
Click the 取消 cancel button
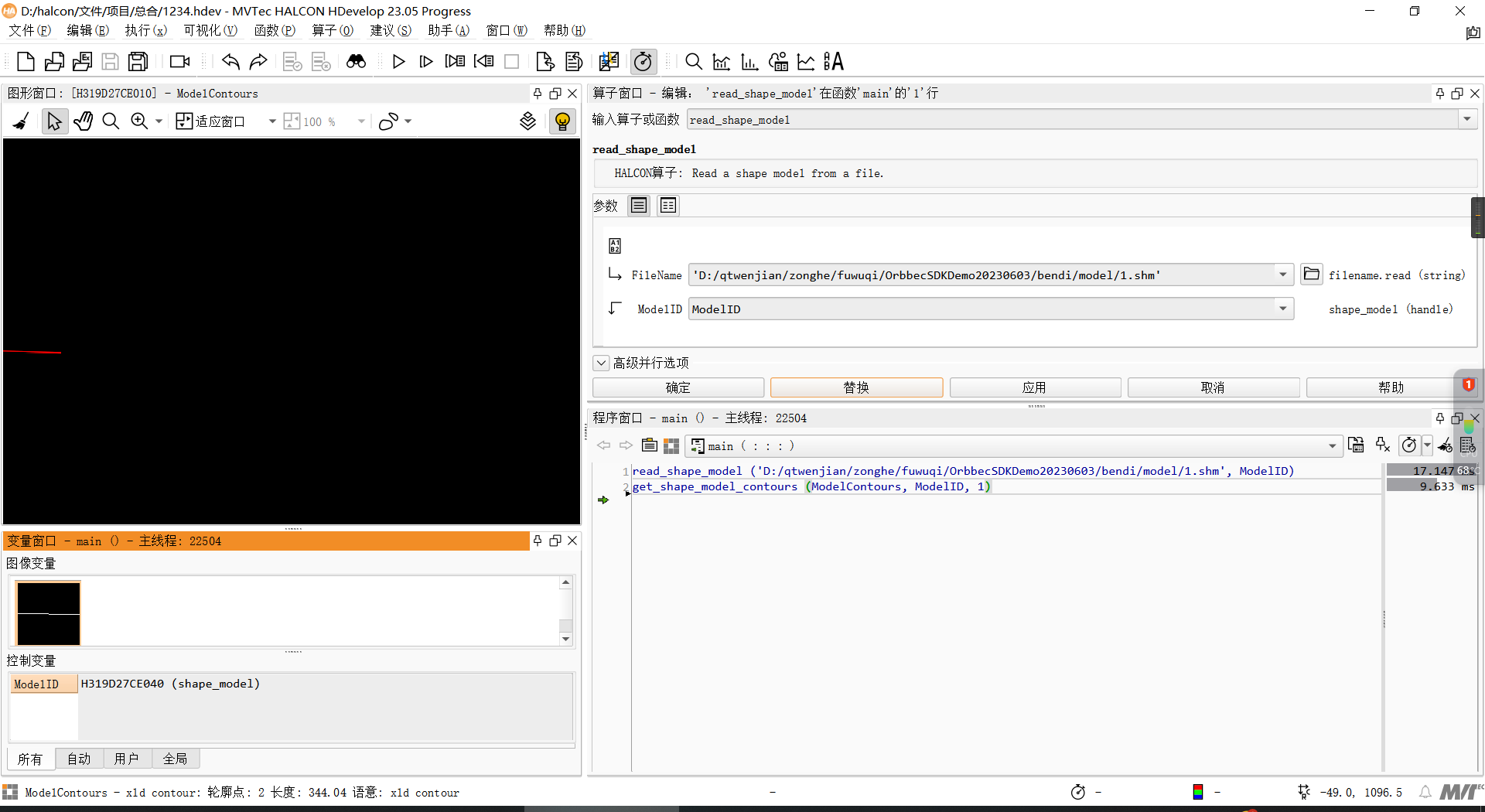pyautogui.click(x=1213, y=387)
